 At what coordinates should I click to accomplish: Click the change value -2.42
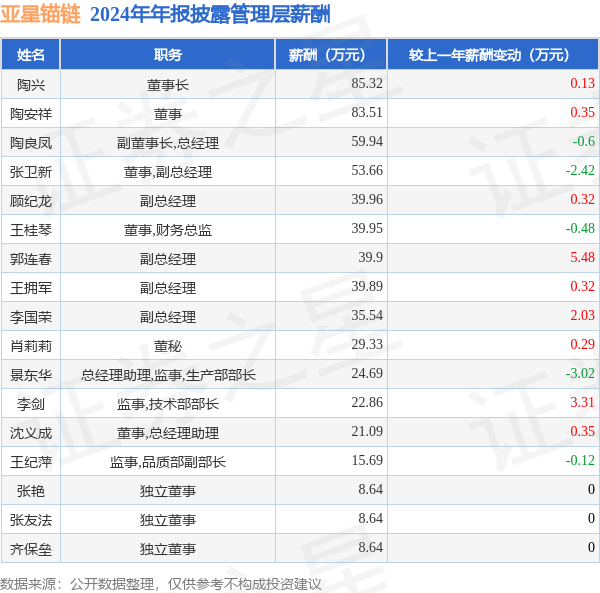(580, 171)
